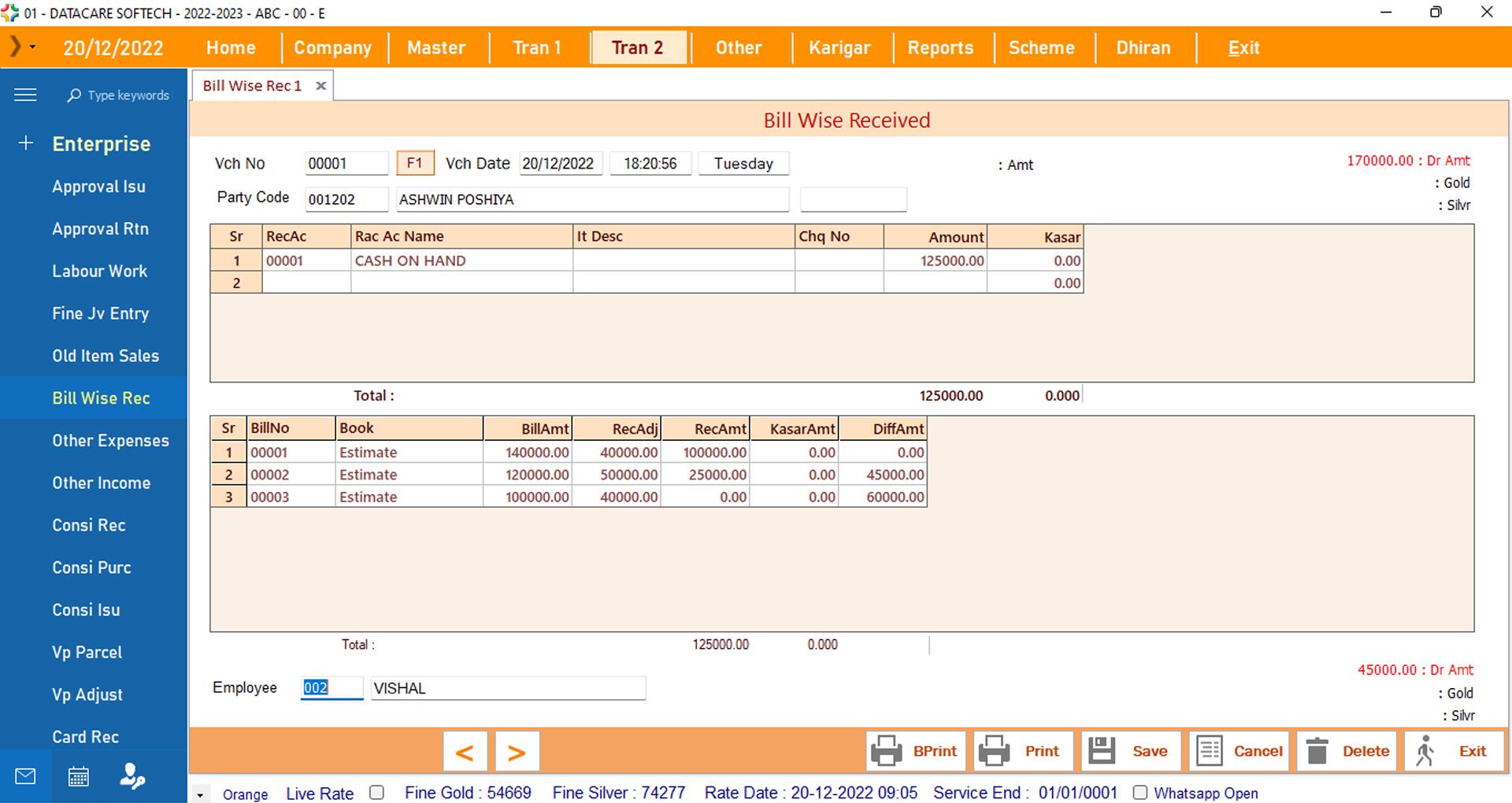Delete the voucher

pyautogui.click(x=1347, y=751)
